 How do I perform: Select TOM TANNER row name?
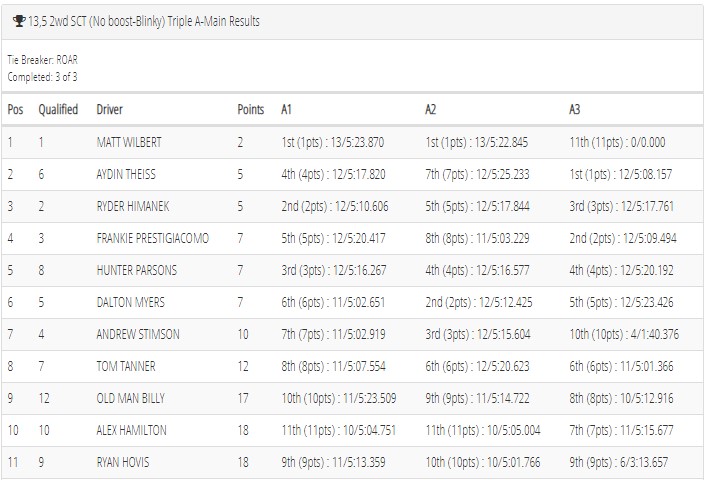pos(126,366)
